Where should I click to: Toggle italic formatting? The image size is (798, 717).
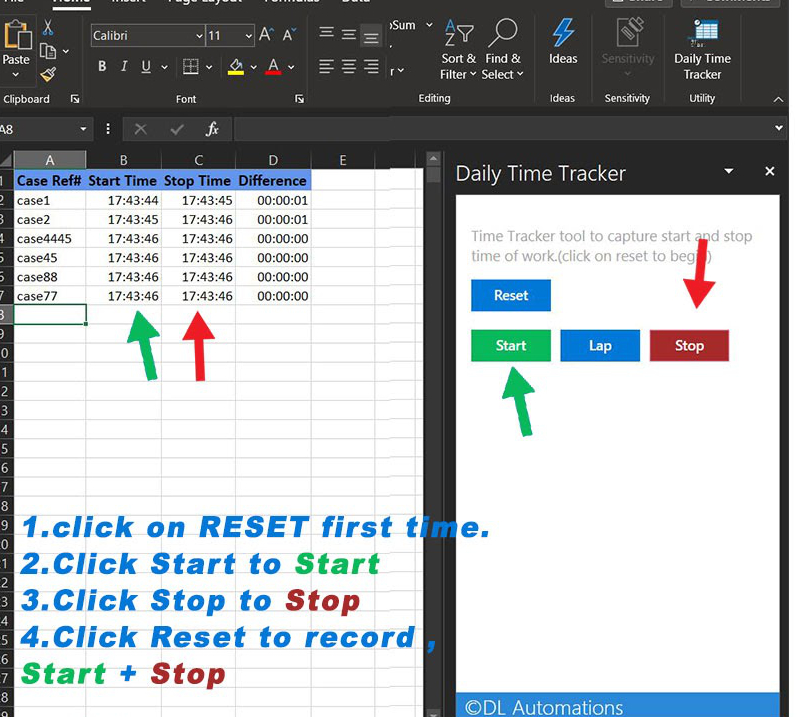pyautogui.click(x=124, y=67)
